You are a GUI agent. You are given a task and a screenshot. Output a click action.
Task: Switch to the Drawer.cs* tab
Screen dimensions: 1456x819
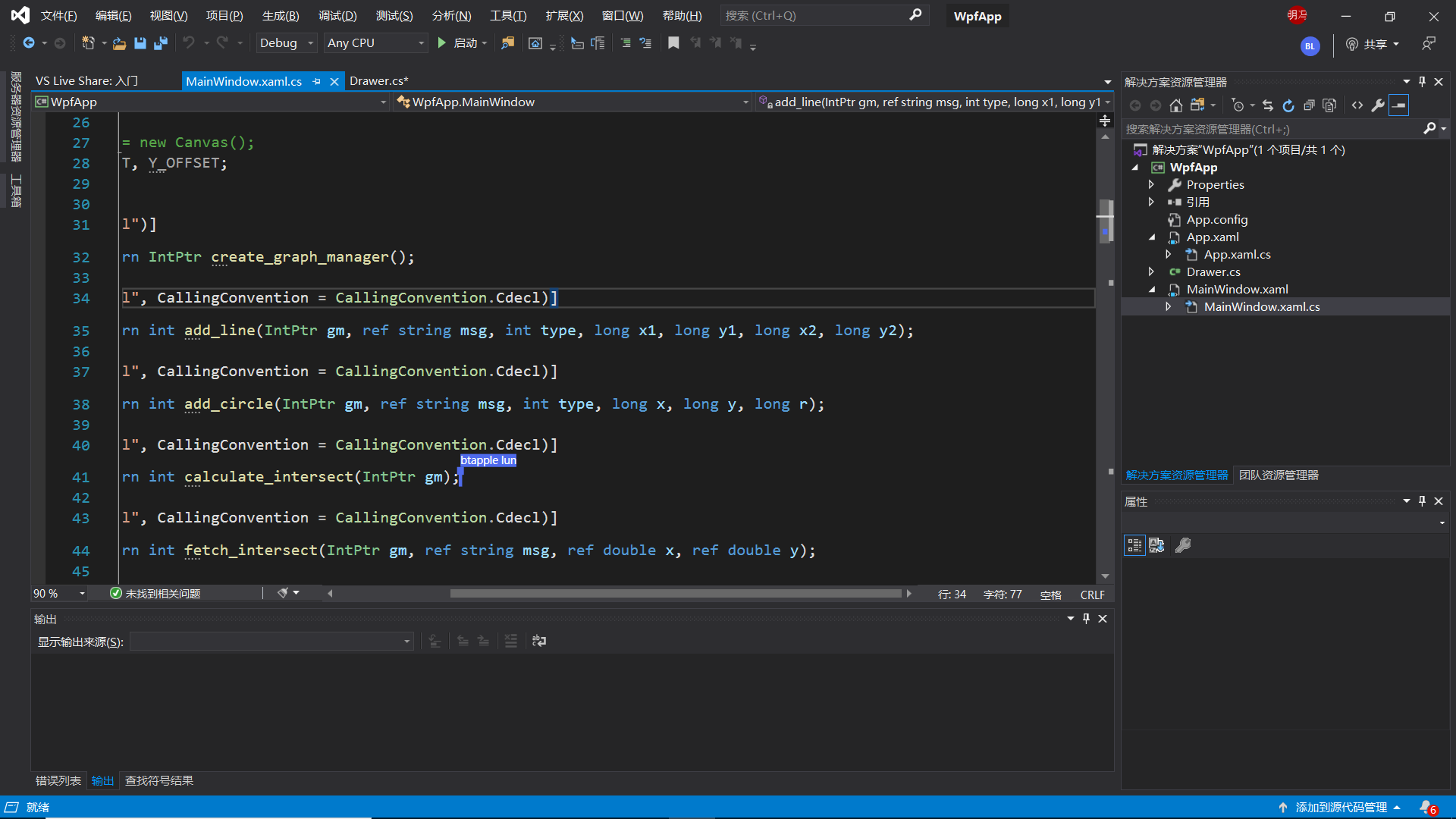379,81
